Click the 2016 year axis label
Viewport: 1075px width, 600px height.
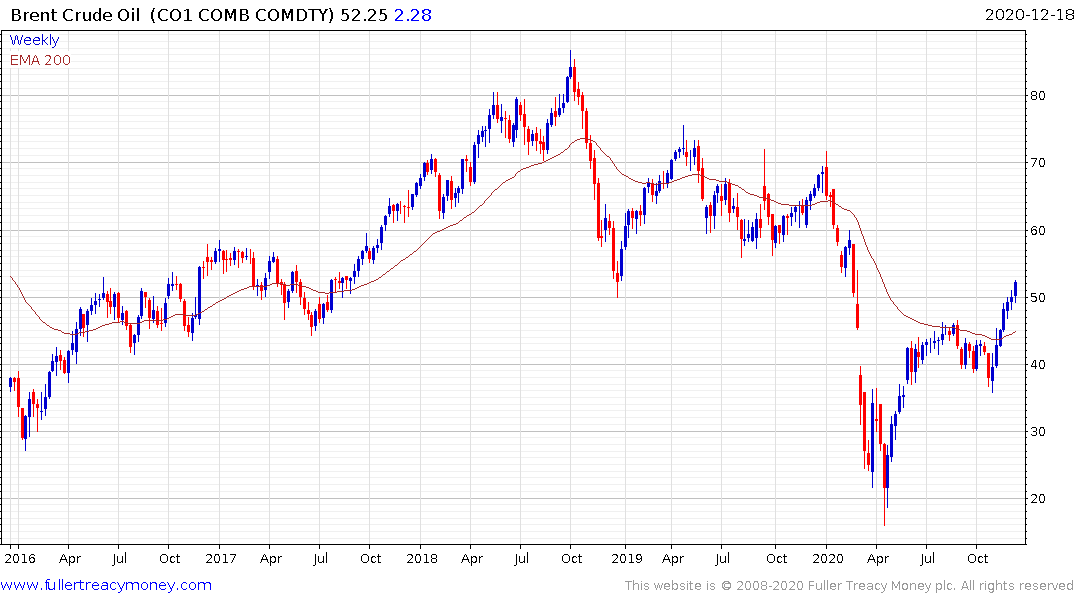tap(20, 558)
